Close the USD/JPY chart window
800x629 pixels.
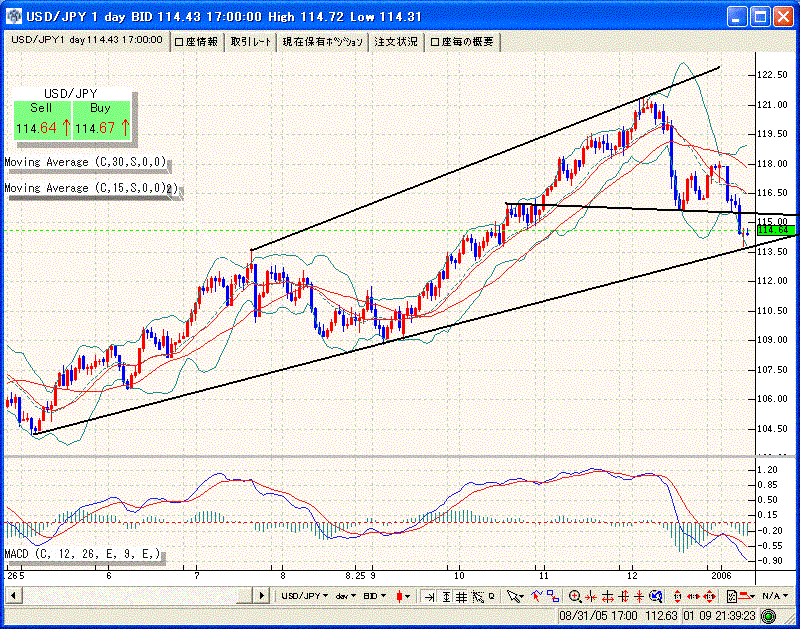pyautogui.click(x=783, y=17)
